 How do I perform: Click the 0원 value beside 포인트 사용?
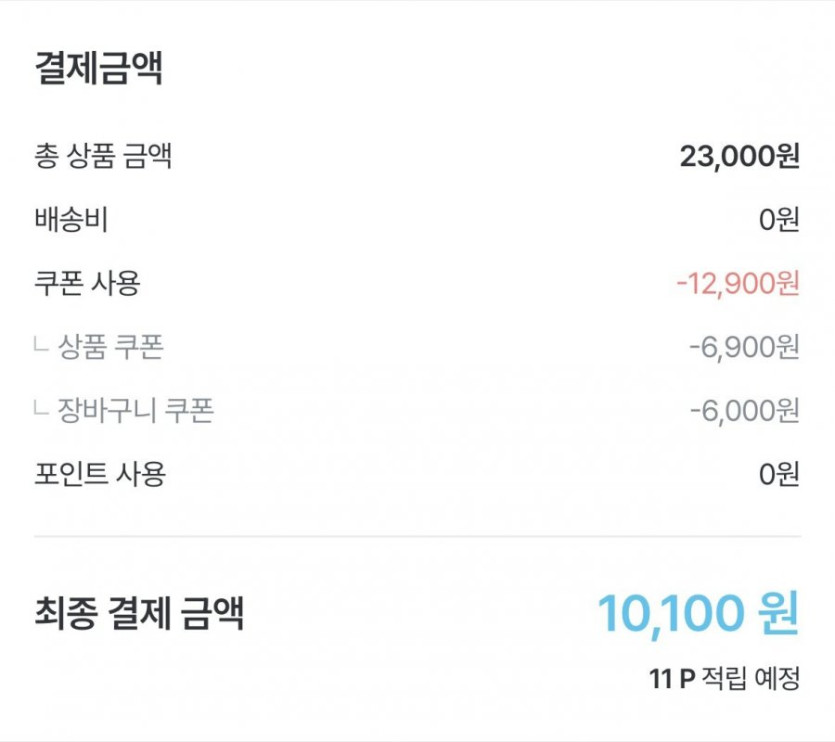click(779, 474)
